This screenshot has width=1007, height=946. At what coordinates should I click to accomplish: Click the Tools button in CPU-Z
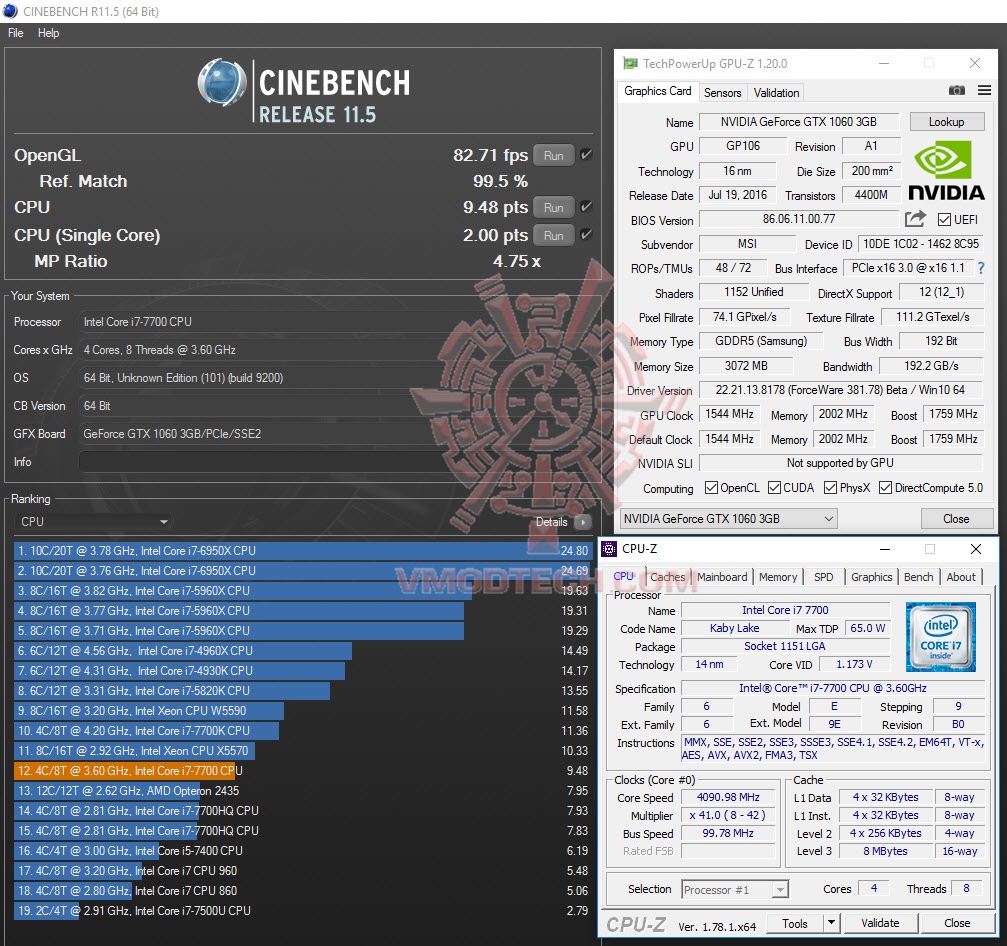(794, 923)
